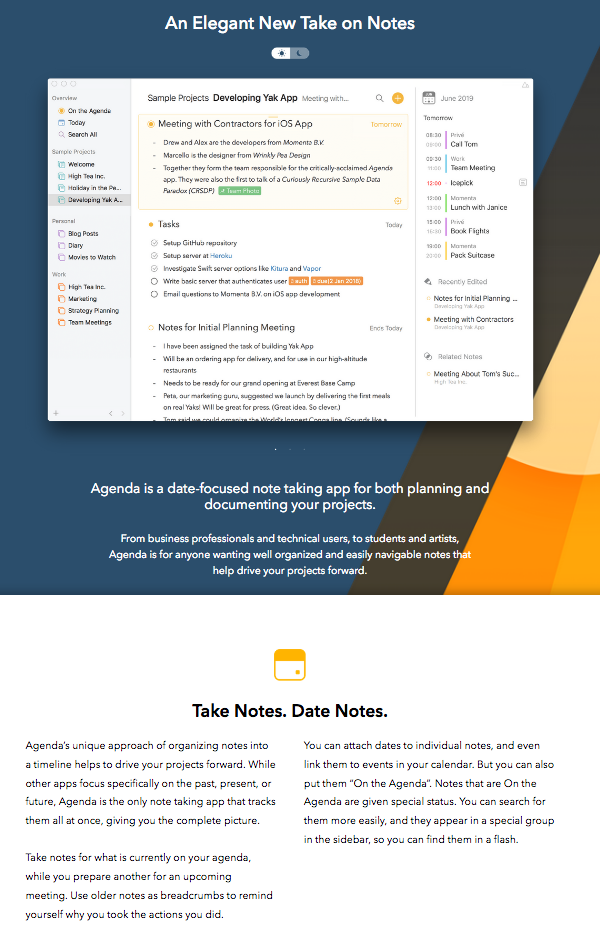Viewport: 600px width, 948px height.
Task: Click Sample Projects in the breadcrumb
Action: [178, 98]
